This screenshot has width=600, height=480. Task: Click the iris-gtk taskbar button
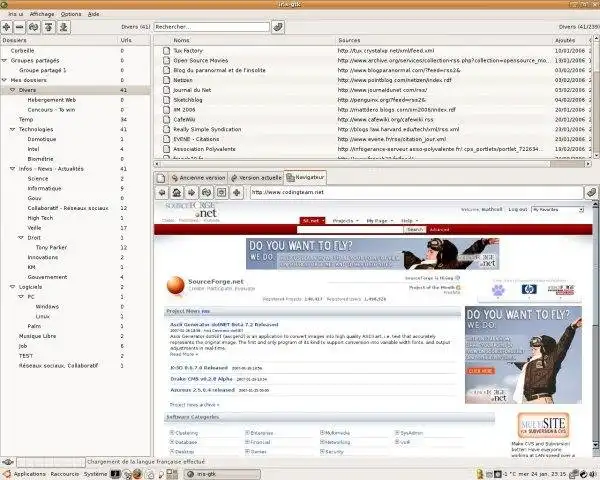pos(222,474)
